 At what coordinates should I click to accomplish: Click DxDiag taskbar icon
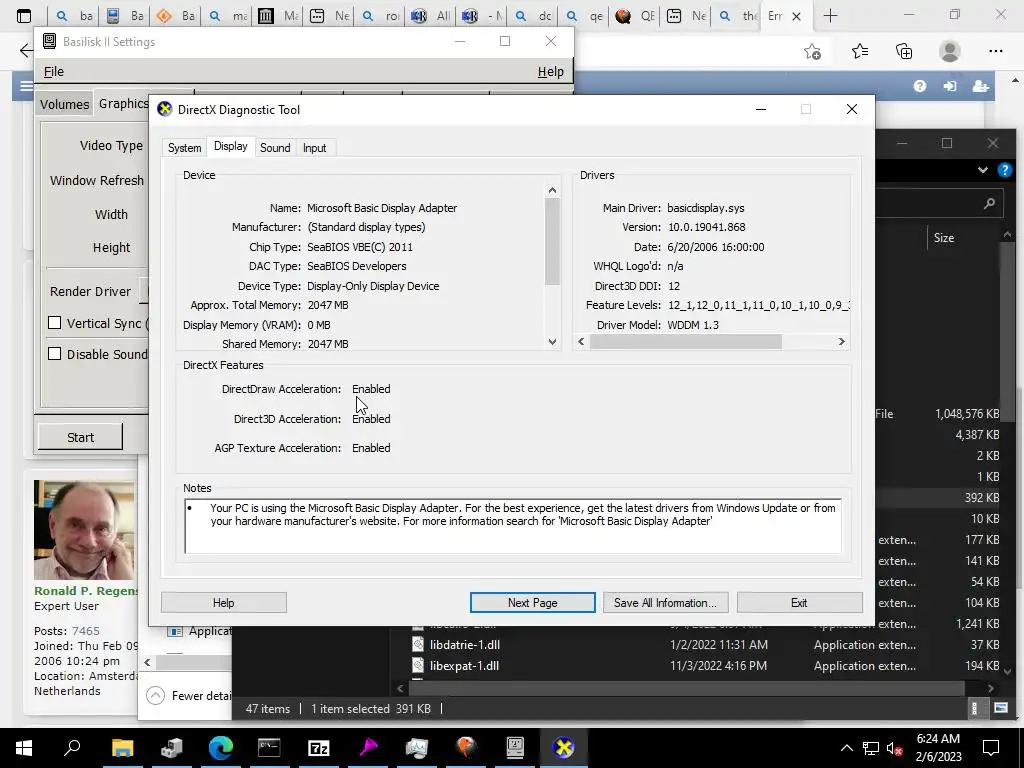click(x=564, y=748)
